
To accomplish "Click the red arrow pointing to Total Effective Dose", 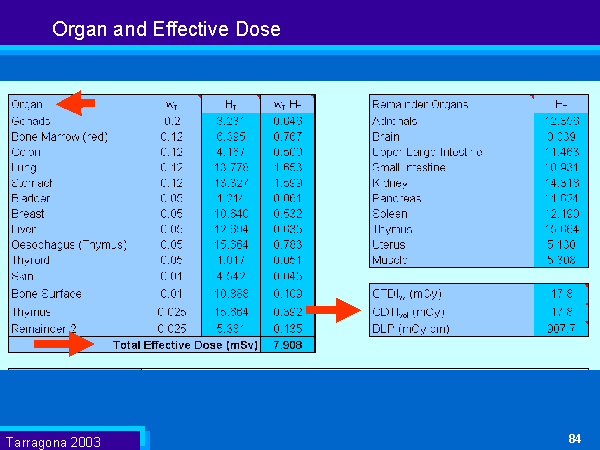I will tap(56, 346).
